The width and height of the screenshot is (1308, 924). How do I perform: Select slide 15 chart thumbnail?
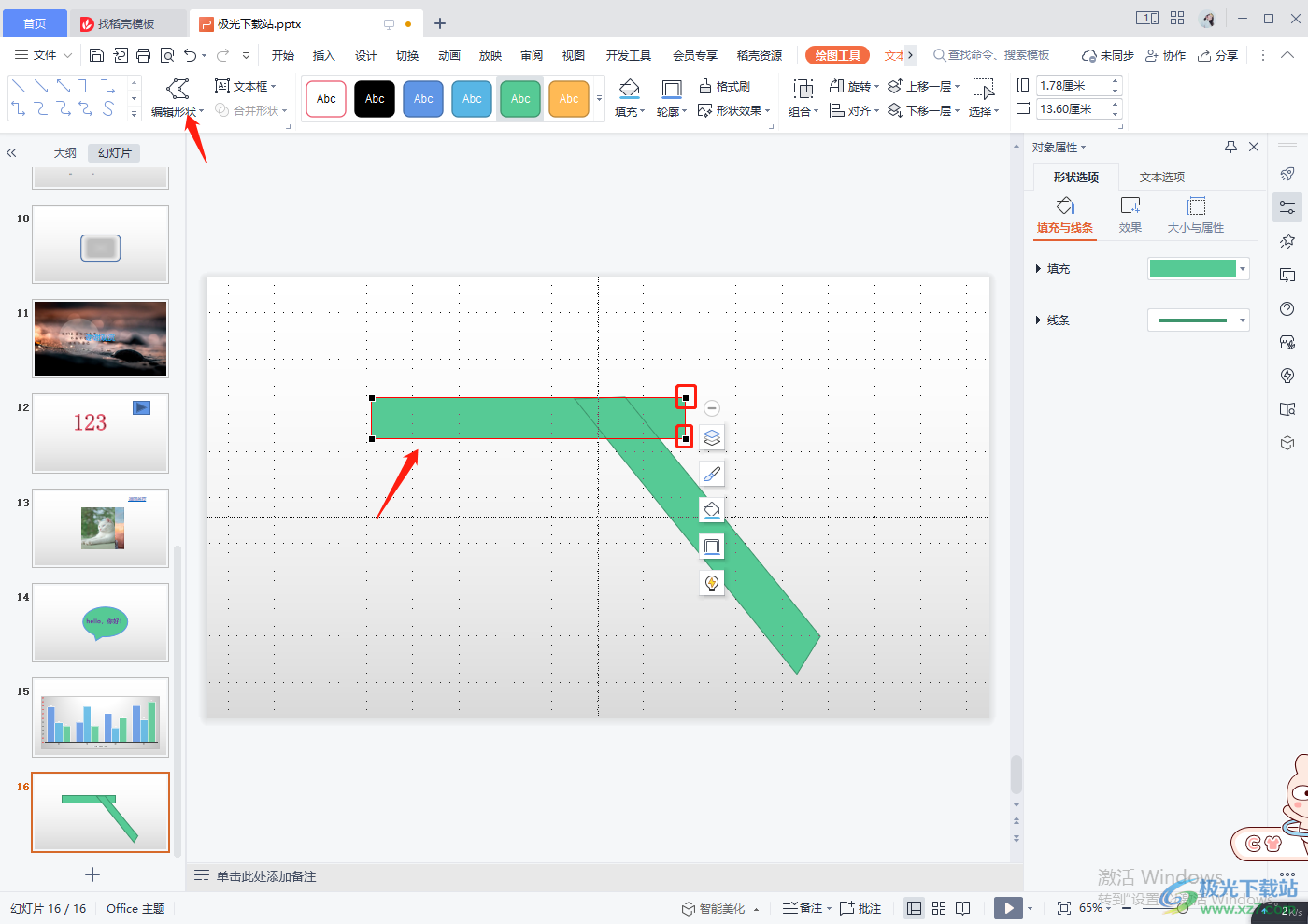click(101, 718)
